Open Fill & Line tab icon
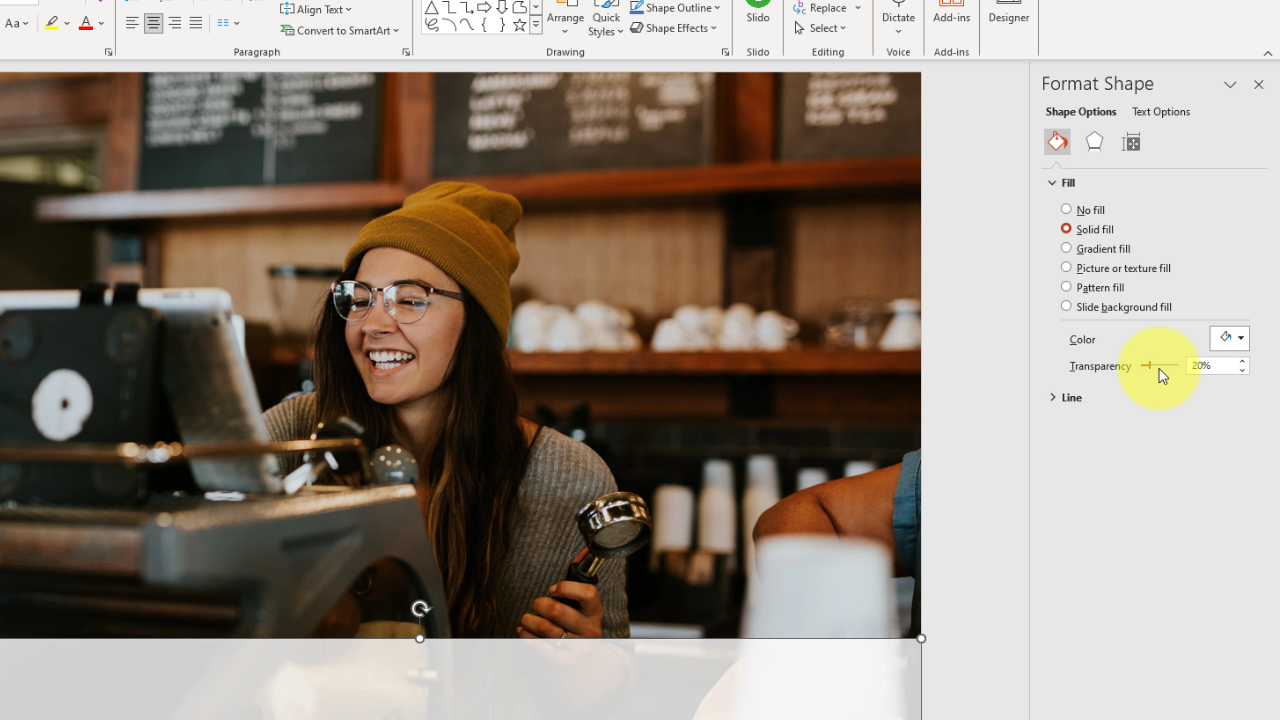This screenshot has height=720, width=1280. (1057, 142)
